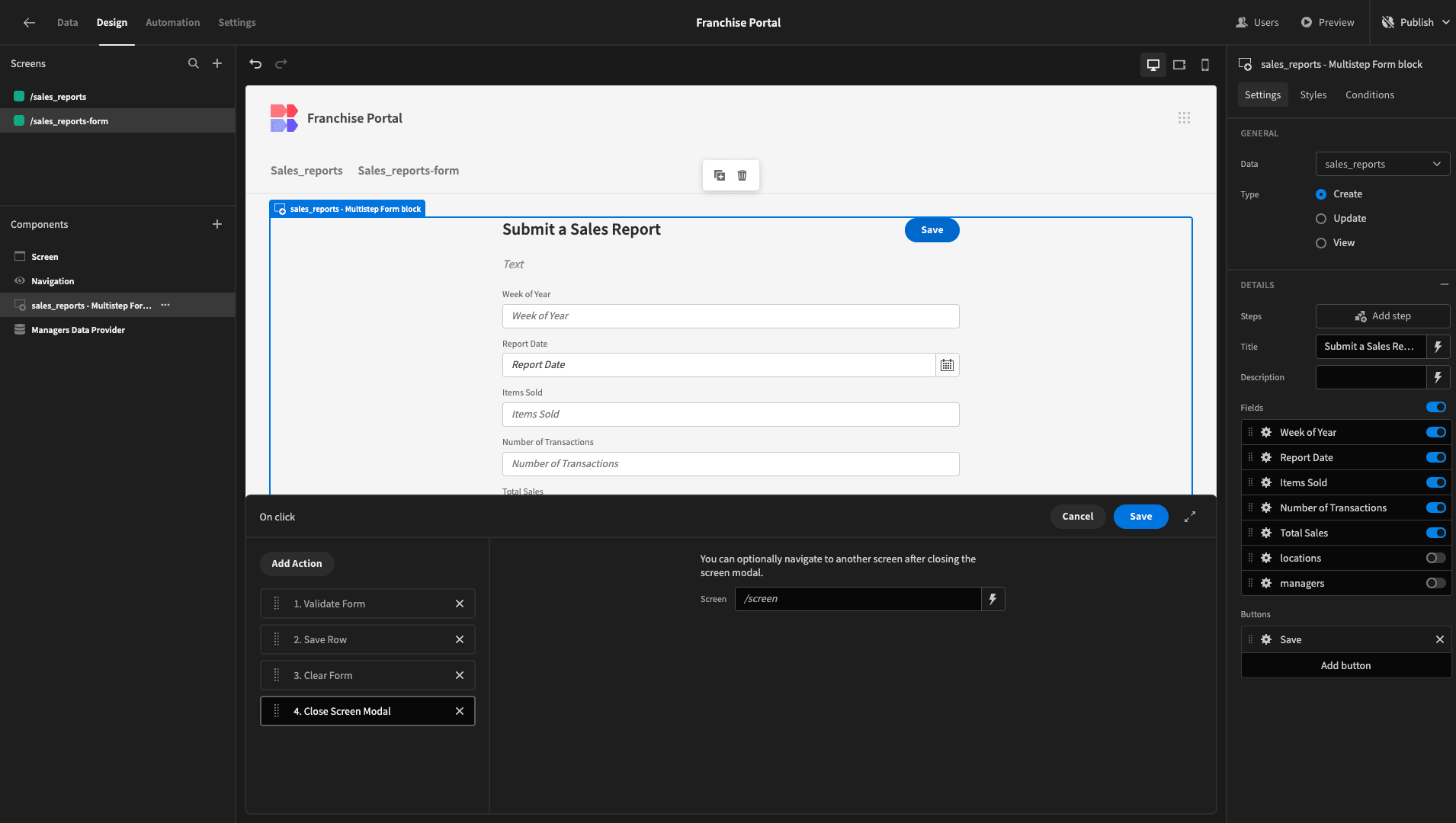This screenshot has height=823, width=1456.
Task: Cancel the On click drawer
Action: click(x=1078, y=517)
